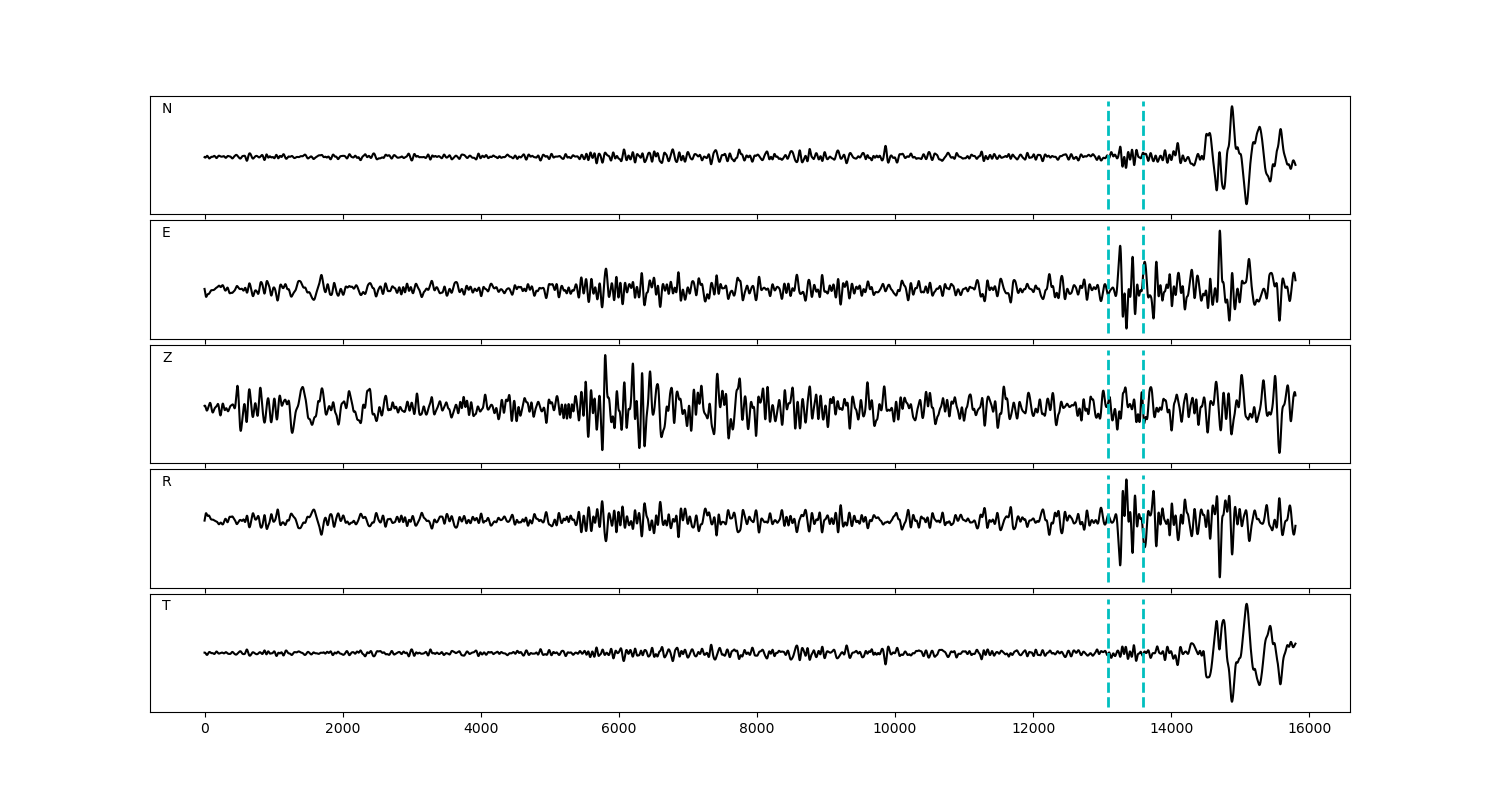Click the tallest spike in the E waveform

(x=1219, y=232)
